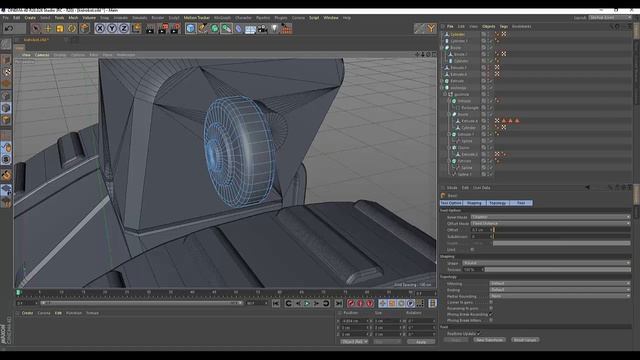The height and width of the screenshot is (360, 640).
Task: Click the Make Editable icon in left palette
Action: click(6, 44)
